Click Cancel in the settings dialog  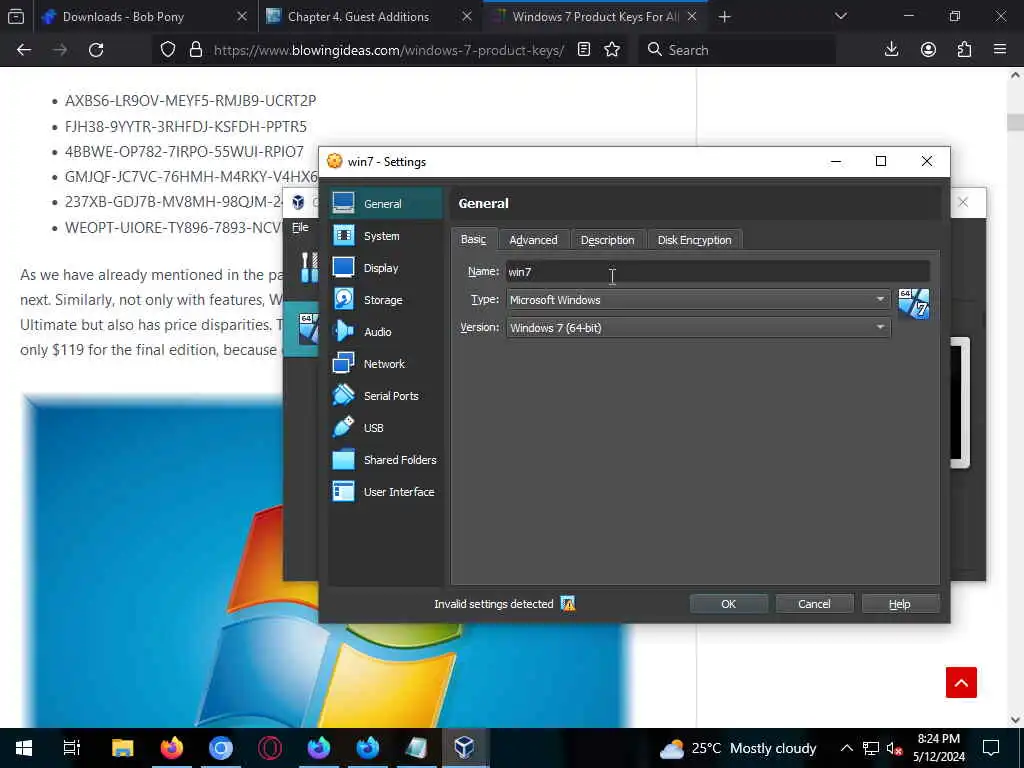point(814,604)
